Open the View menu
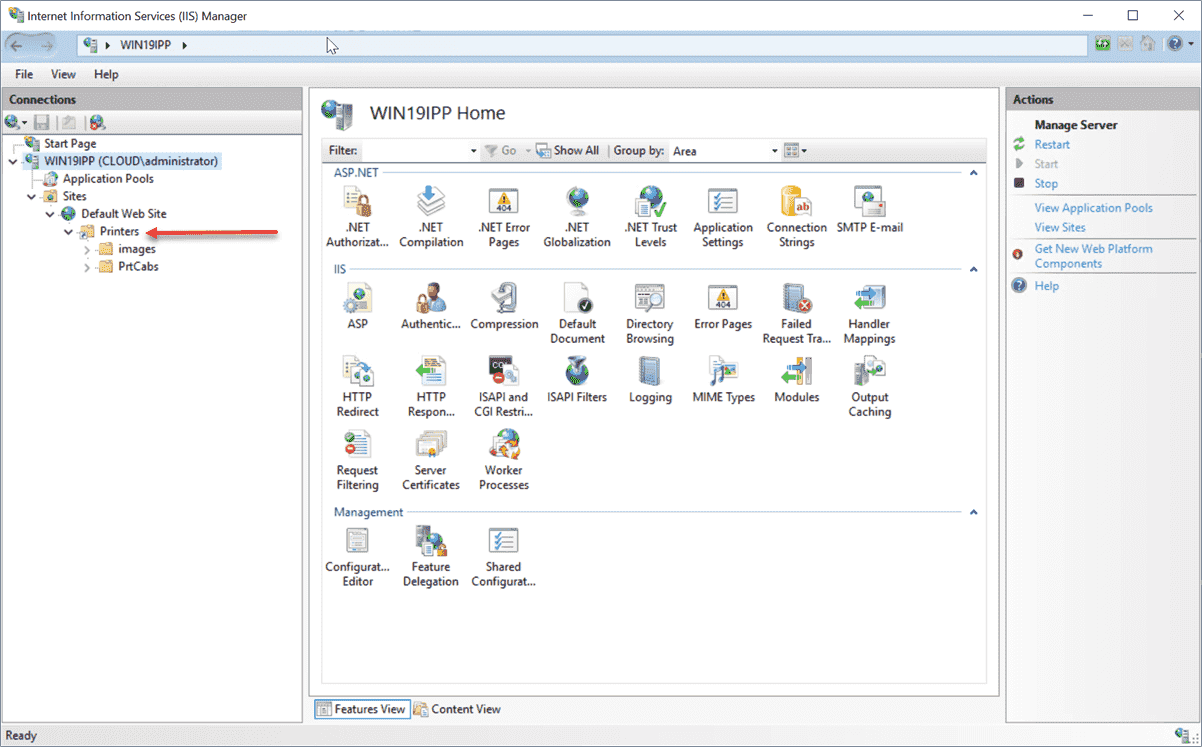Viewport: 1202px width, 747px height. pyautogui.click(x=63, y=74)
